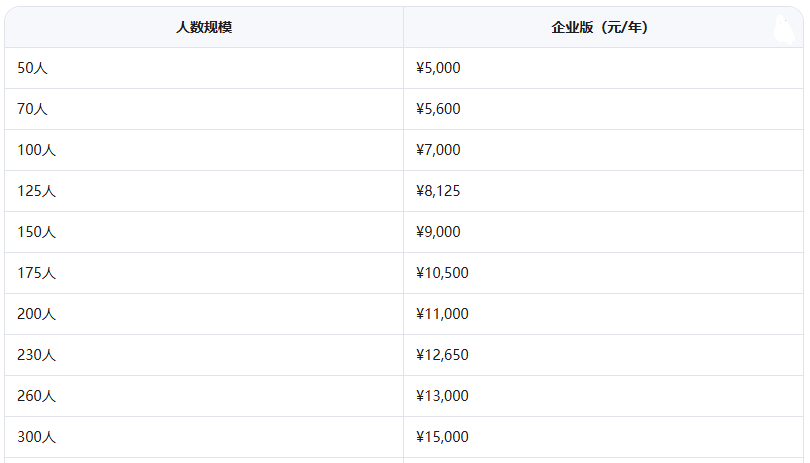Click the 人数规模 column header
This screenshot has height=463, width=810.
204,27
